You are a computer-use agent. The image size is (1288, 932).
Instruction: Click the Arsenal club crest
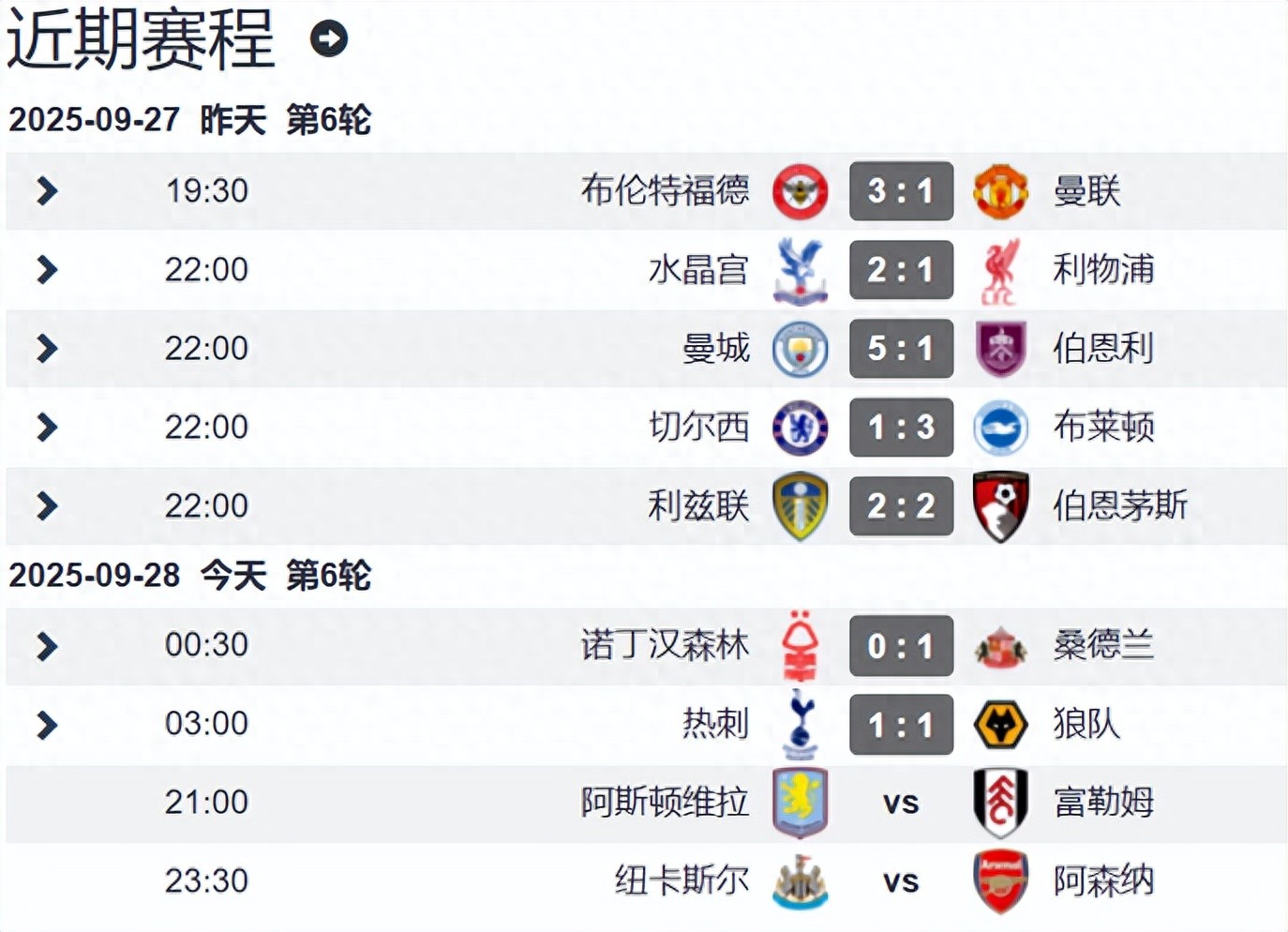click(1000, 881)
